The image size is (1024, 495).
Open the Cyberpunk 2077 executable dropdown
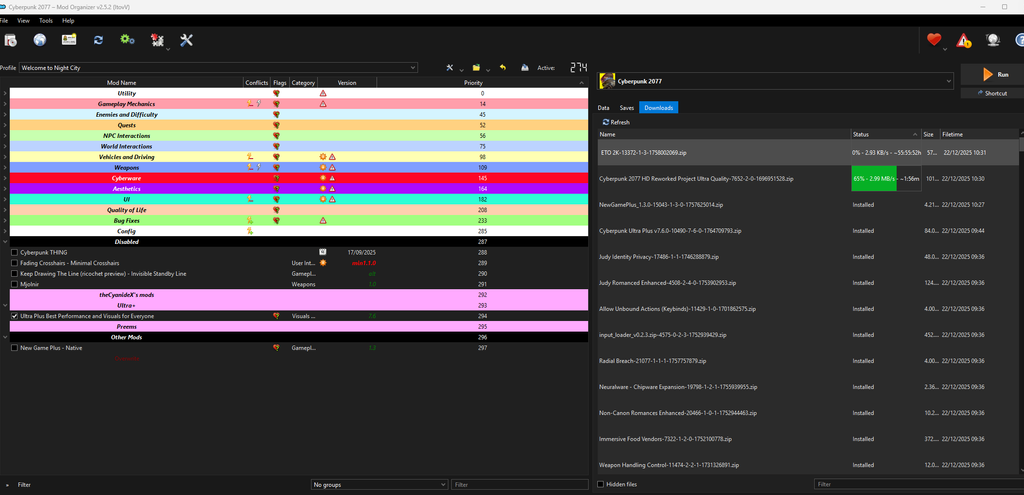[776, 81]
